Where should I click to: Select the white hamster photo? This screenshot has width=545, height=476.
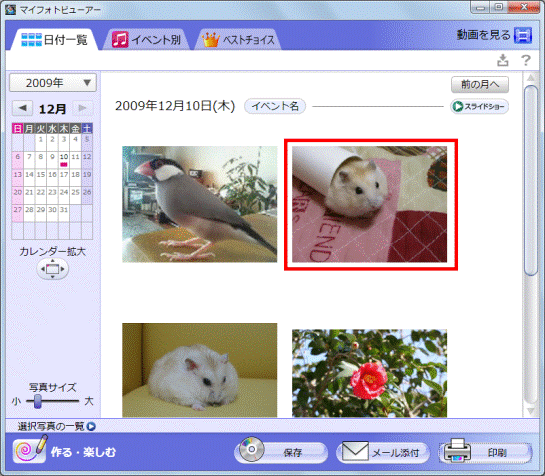coord(200,370)
